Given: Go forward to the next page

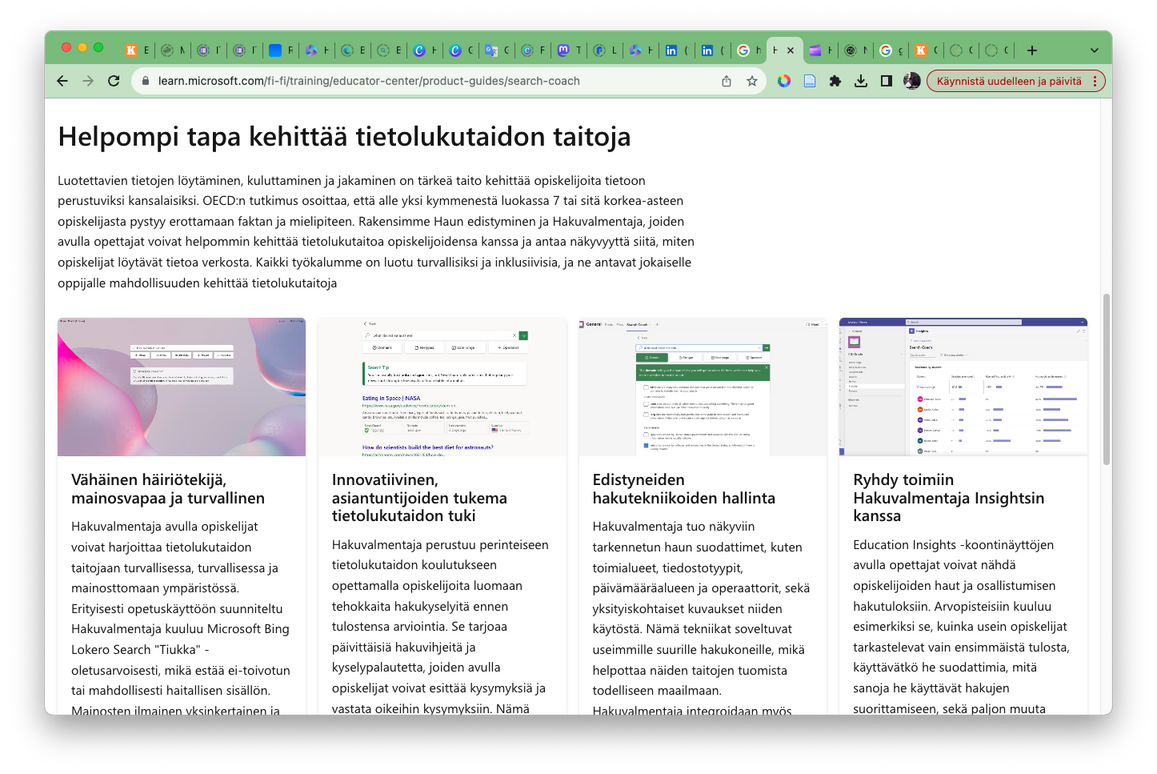Looking at the screenshot, I should coord(88,81).
